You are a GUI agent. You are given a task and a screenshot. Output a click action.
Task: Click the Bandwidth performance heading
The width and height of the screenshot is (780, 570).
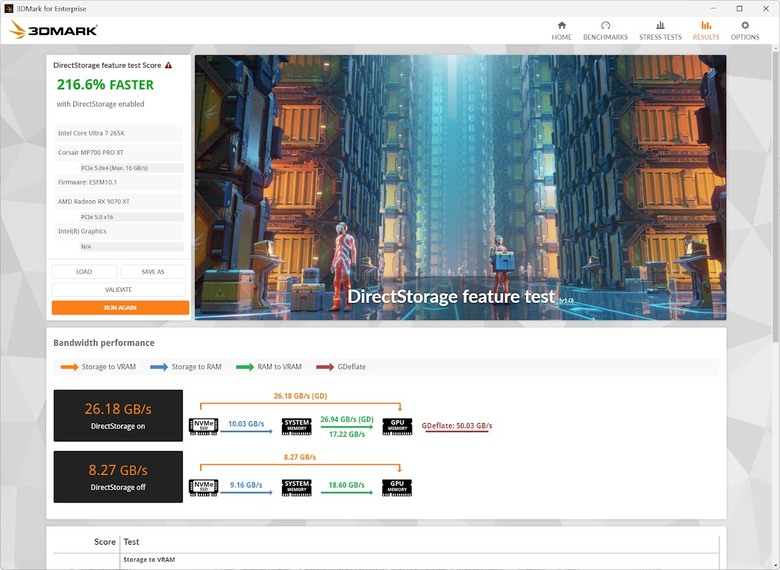click(x=103, y=343)
